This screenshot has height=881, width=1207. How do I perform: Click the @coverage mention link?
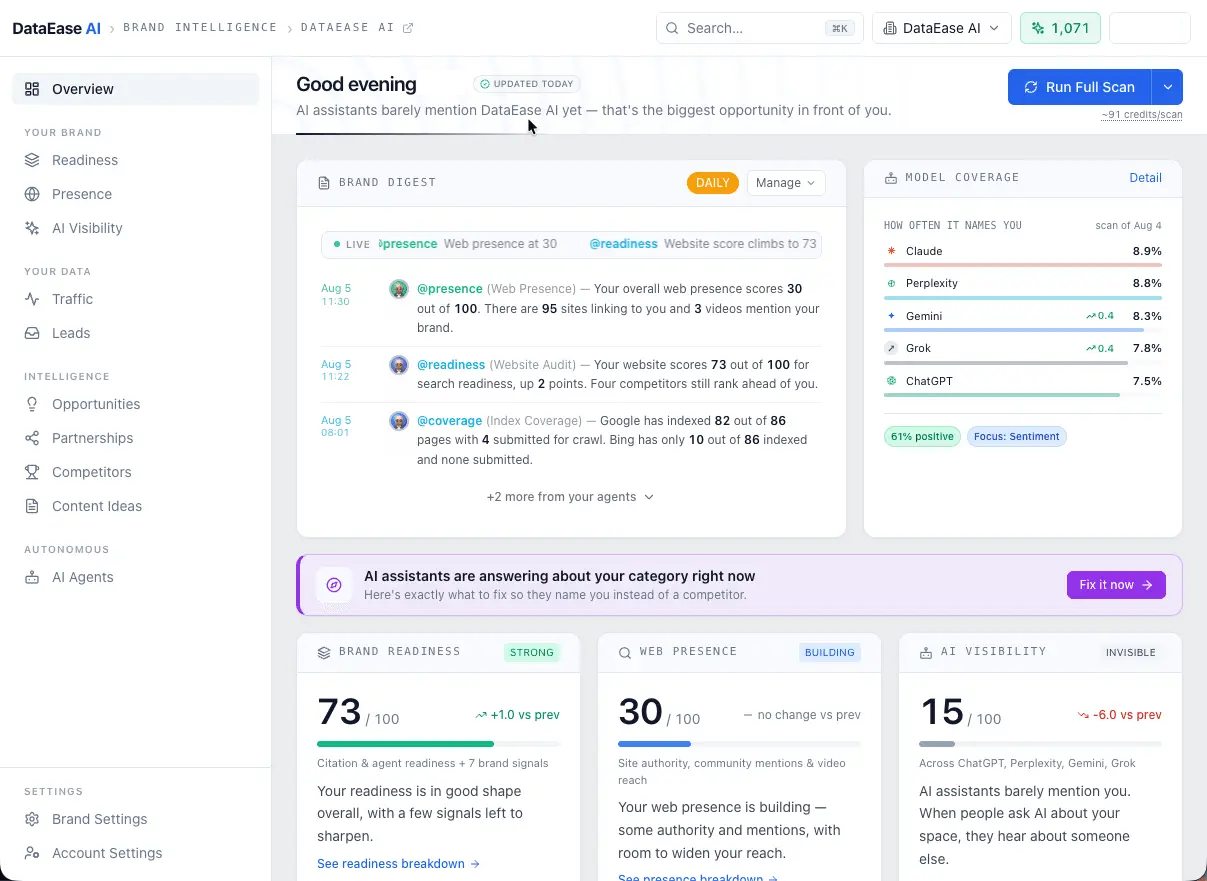pos(450,421)
